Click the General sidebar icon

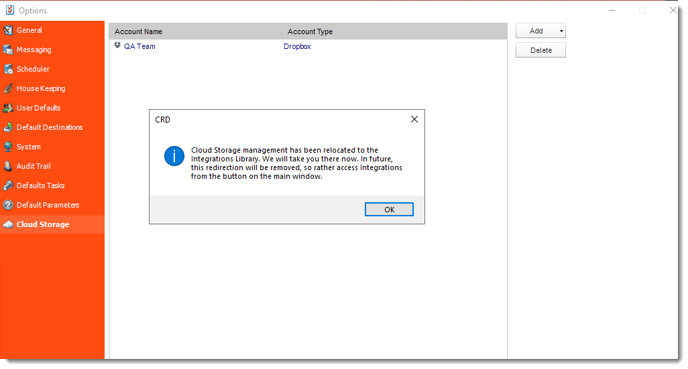pyautogui.click(x=8, y=30)
